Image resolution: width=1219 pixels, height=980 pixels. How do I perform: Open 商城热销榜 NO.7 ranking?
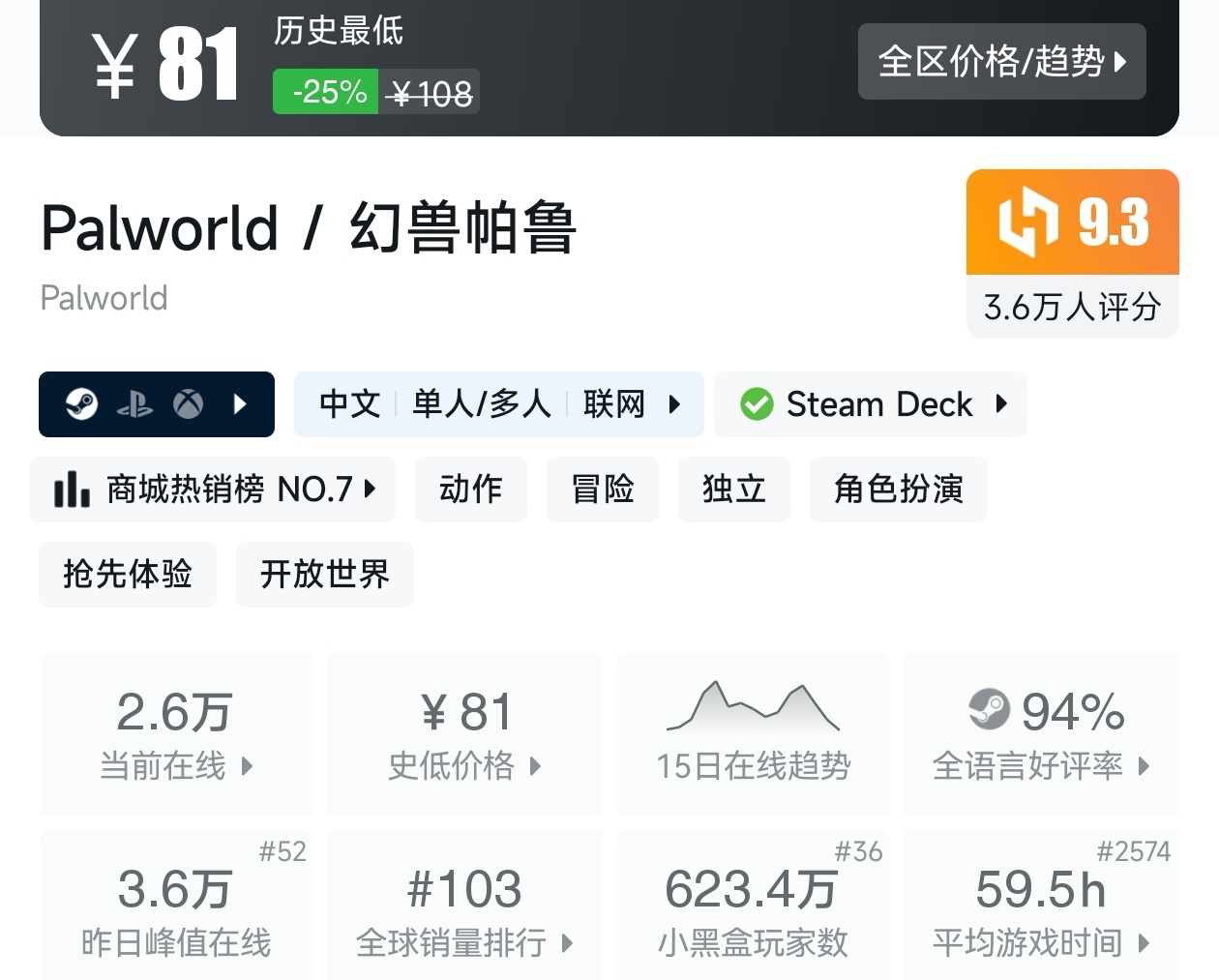coord(229,489)
